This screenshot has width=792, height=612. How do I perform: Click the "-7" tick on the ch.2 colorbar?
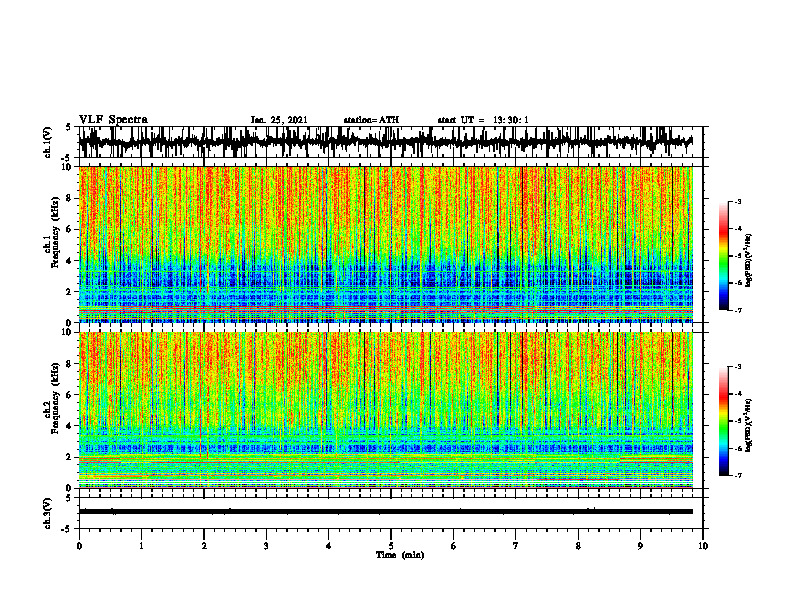point(738,475)
